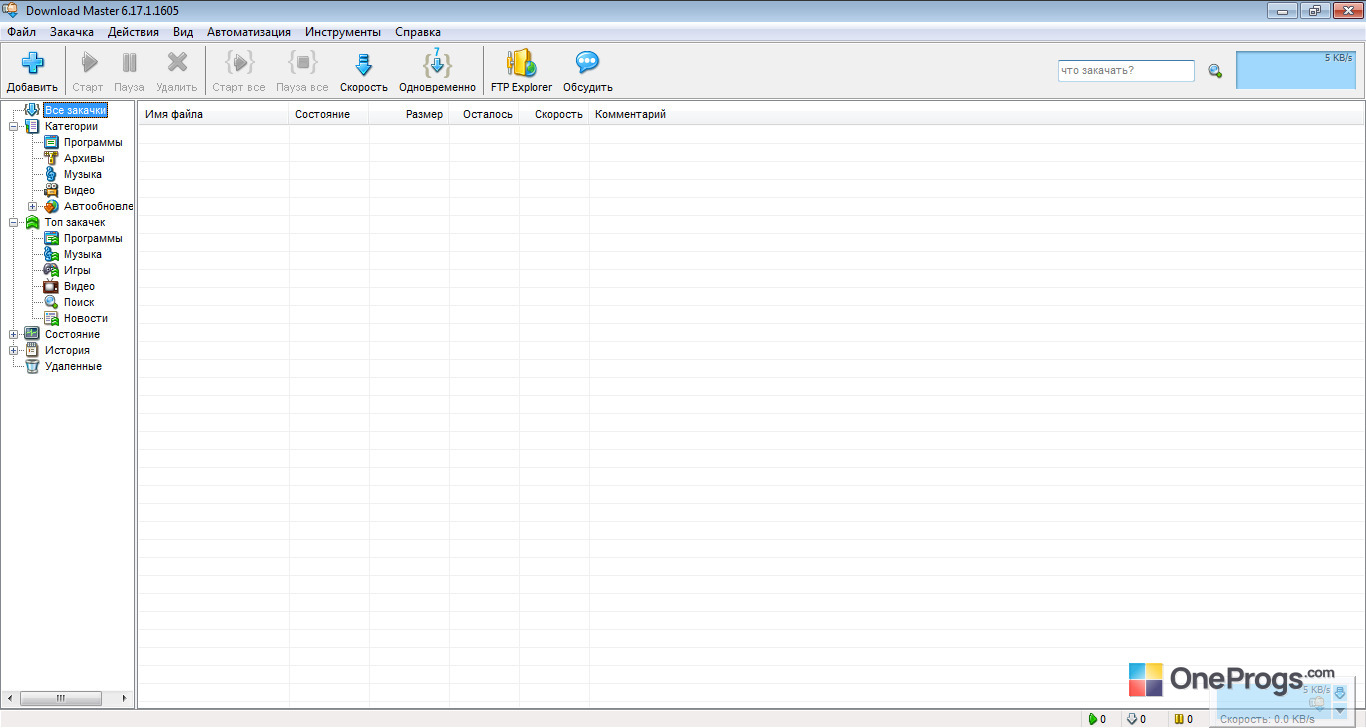Click the magnifier search icon beside the search box

click(1215, 71)
